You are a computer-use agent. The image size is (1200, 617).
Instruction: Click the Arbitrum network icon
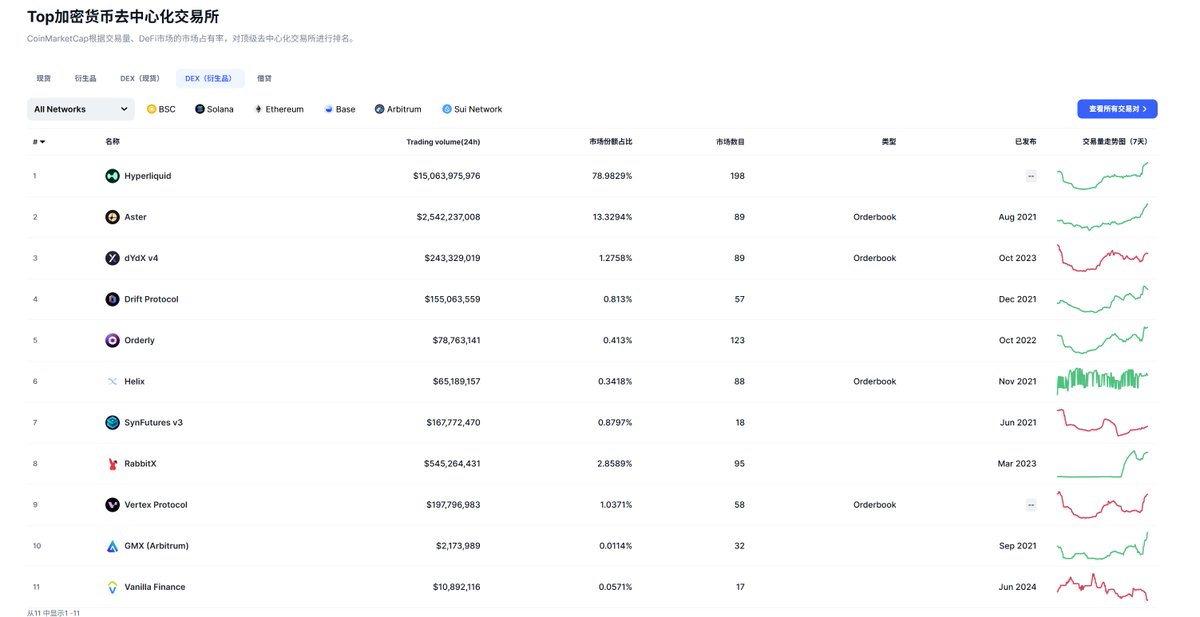(x=379, y=109)
